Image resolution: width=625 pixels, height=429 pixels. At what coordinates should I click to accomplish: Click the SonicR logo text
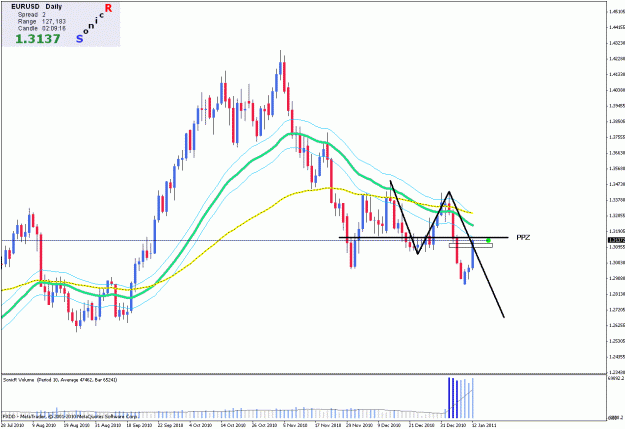[94, 23]
